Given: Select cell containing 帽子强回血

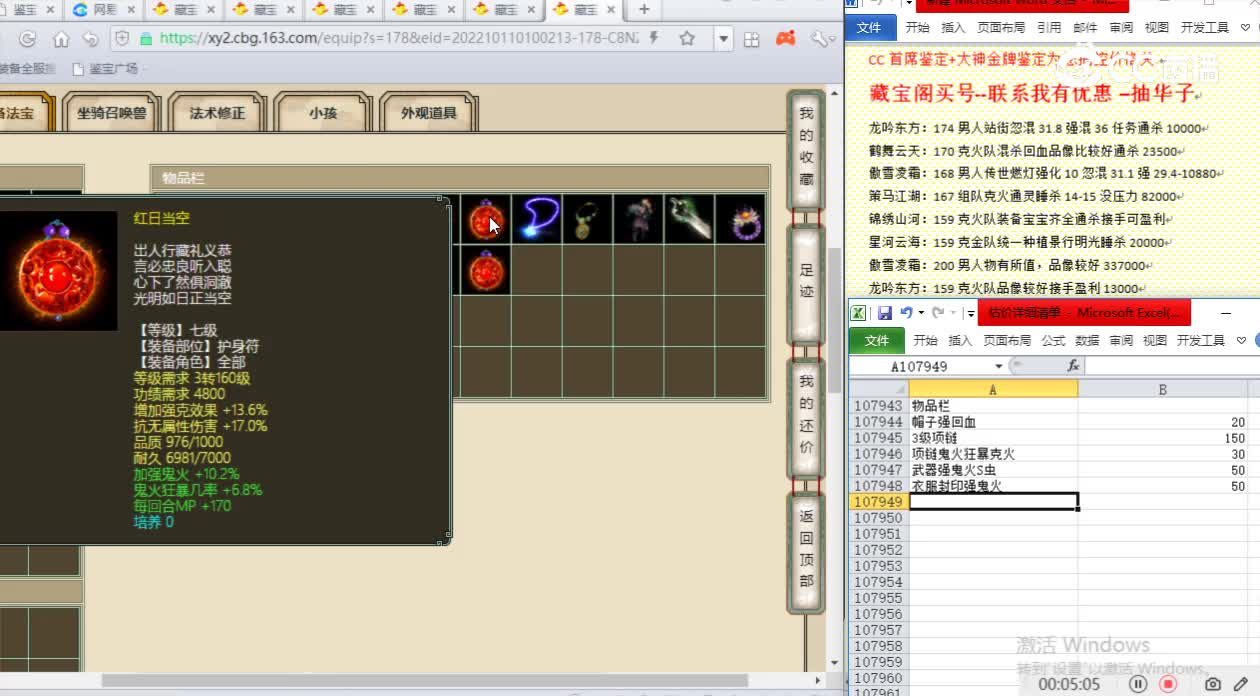Looking at the screenshot, I should (993, 422).
